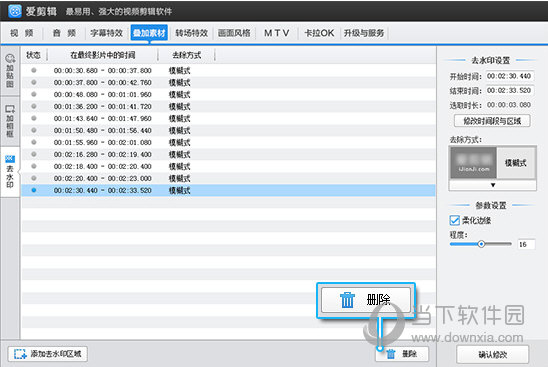The height and width of the screenshot is (367, 548).
Task: Click status dot of row 00:00:30.680
Action: pos(34,70)
